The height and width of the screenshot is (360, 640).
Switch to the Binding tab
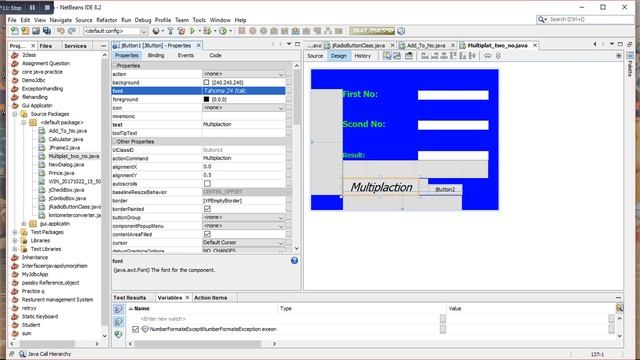pyautogui.click(x=156, y=55)
